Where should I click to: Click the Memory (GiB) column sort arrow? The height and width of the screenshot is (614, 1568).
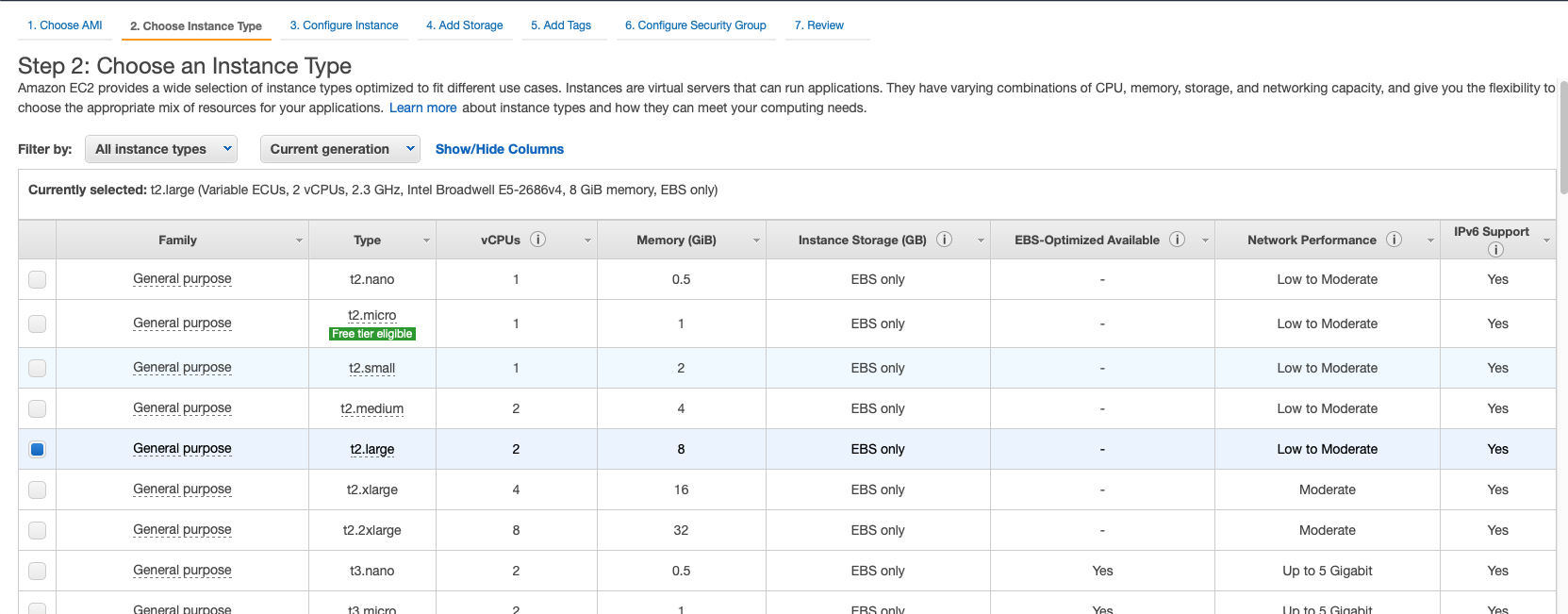point(756,241)
